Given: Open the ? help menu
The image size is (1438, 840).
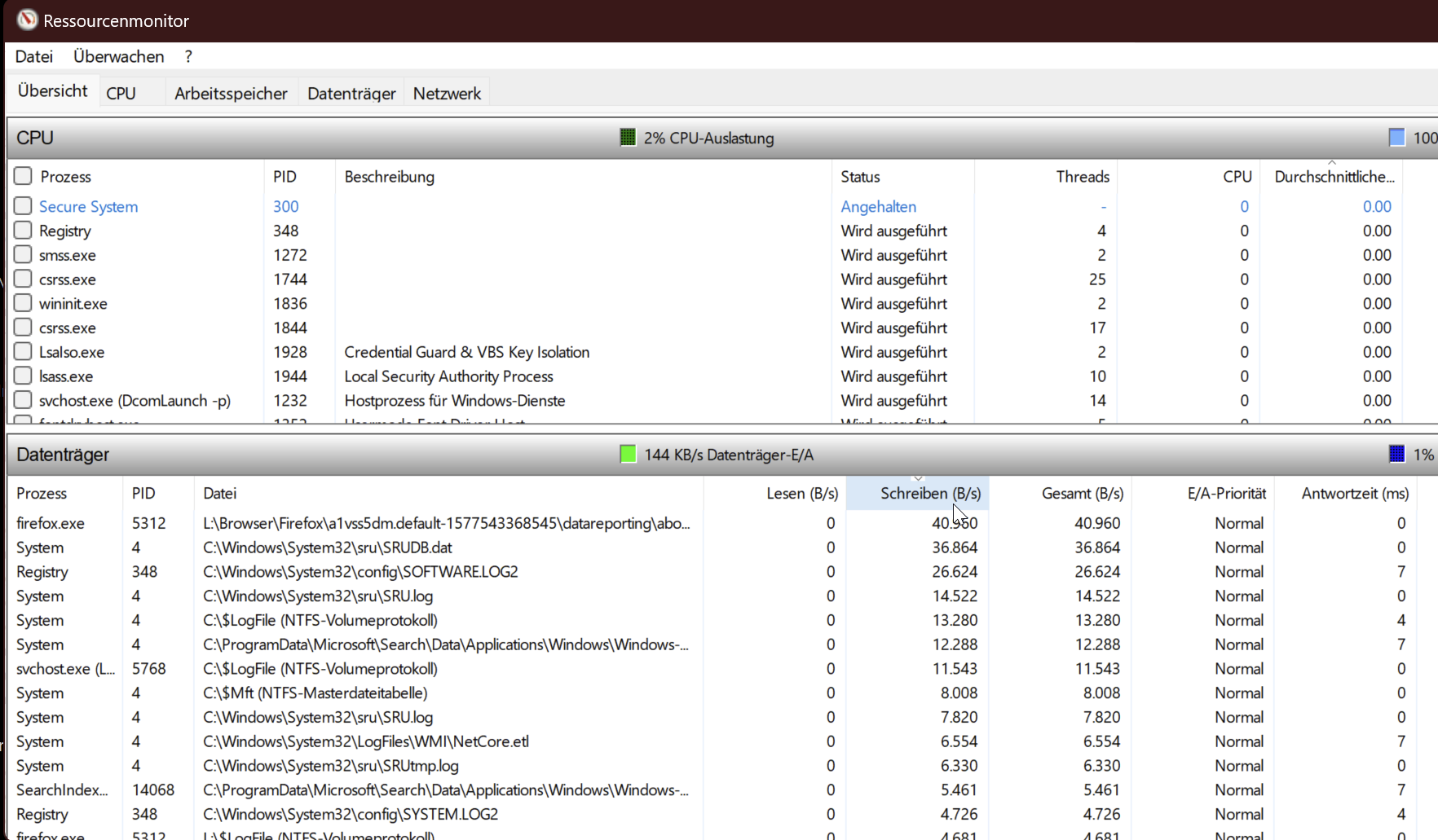Looking at the screenshot, I should pyautogui.click(x=188, y=56).
